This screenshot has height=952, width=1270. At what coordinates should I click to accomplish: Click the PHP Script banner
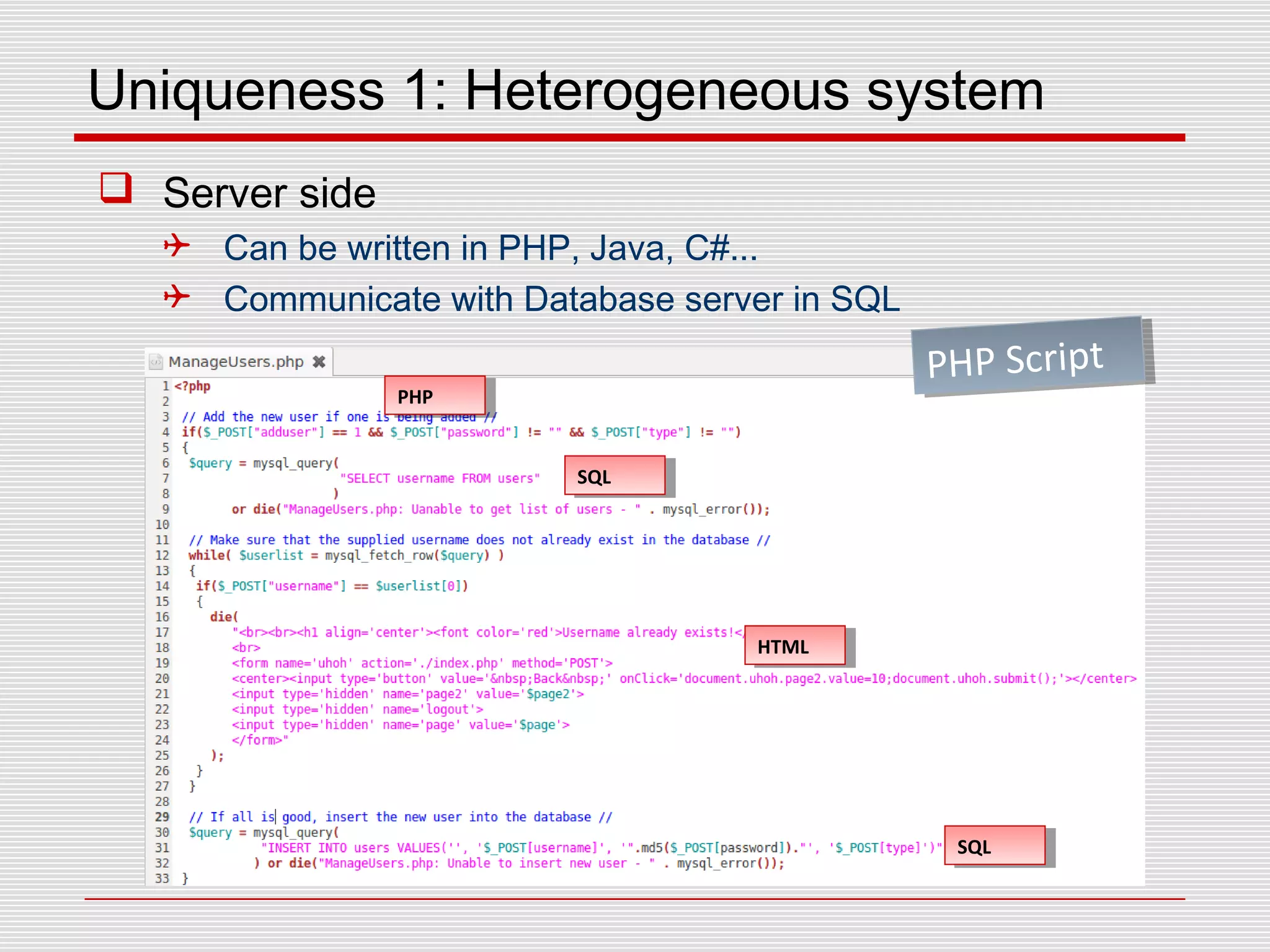1028,356
